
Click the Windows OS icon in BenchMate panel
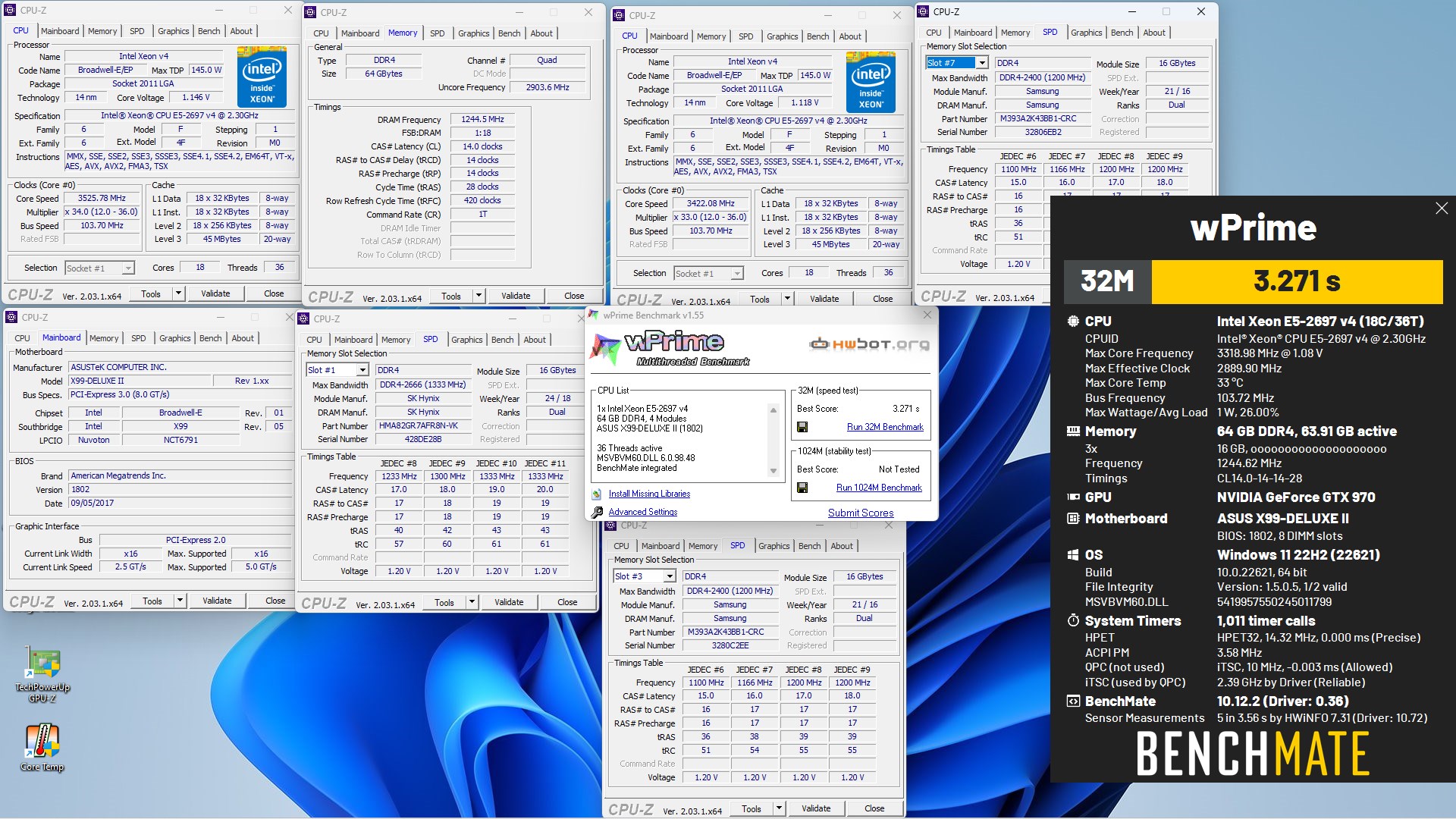tap(1073, 555)
